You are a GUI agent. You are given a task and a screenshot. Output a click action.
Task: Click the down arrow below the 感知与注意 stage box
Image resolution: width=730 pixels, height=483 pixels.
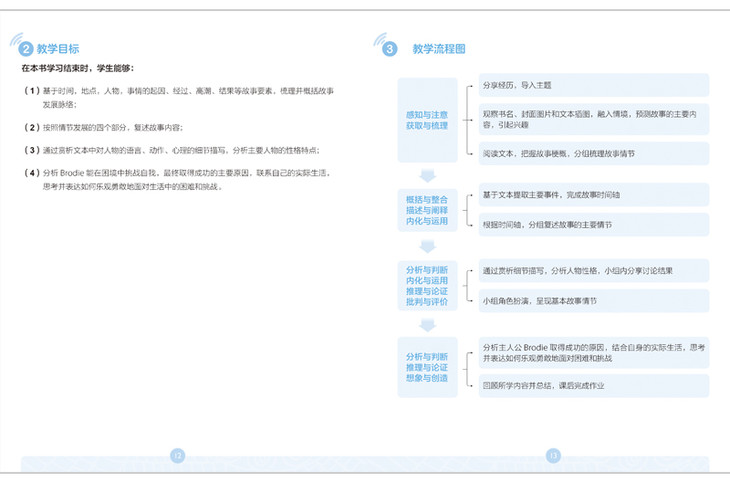click(427, 171)
